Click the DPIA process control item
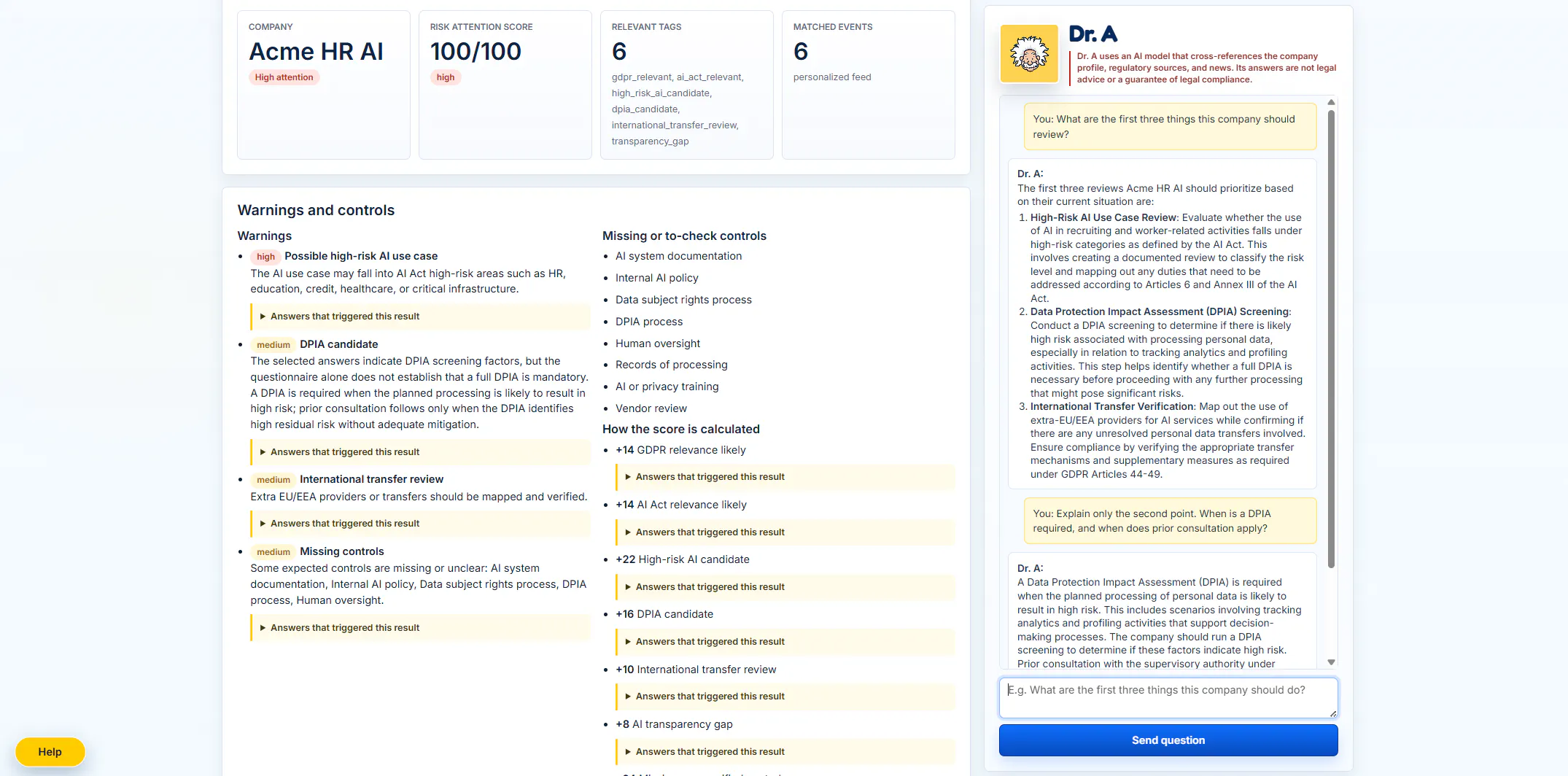 click(649, 322)
